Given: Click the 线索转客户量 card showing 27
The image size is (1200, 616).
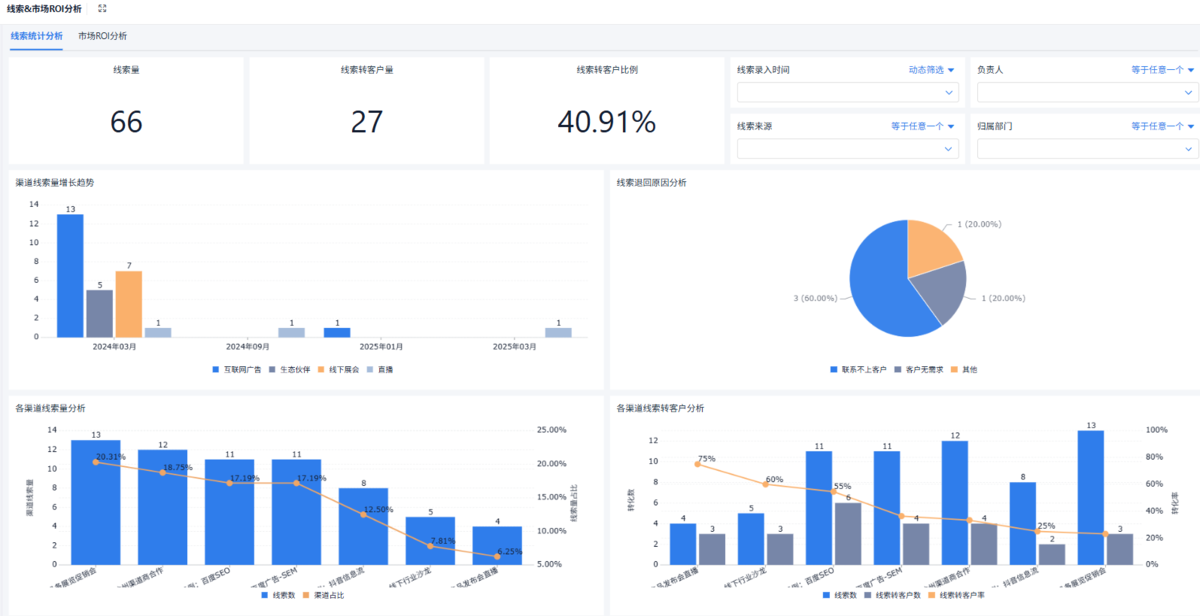Looking at the screenshot, I should (x=367, y=110).
